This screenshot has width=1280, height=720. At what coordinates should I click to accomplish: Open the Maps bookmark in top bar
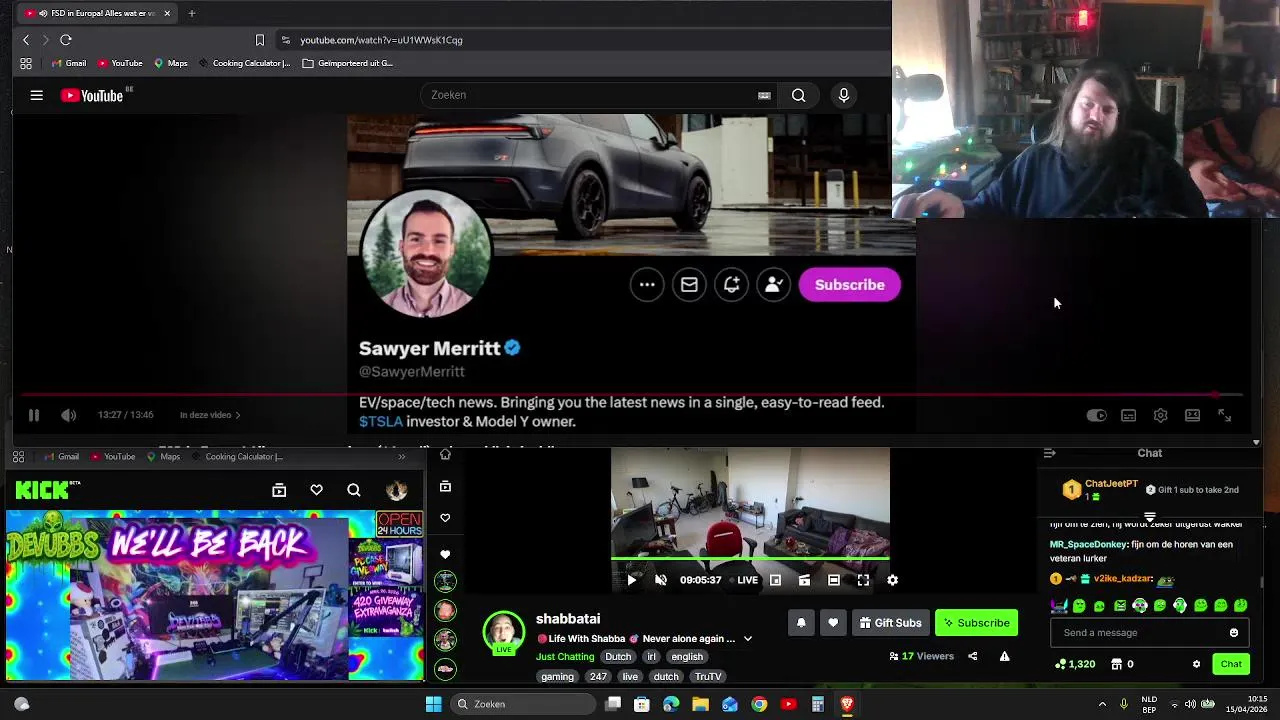click(170, 63)
